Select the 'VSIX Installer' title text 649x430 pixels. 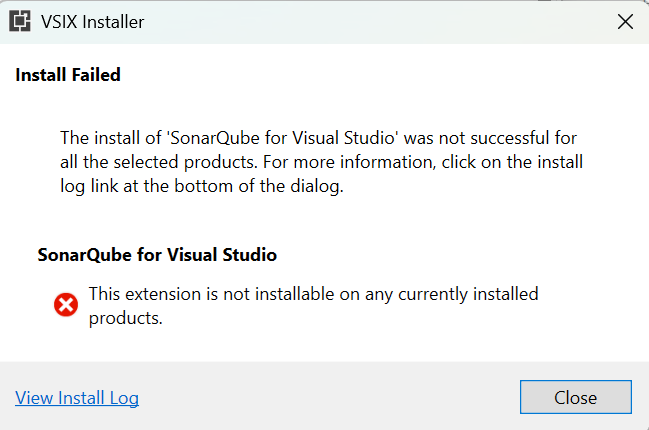coord(92,22)
